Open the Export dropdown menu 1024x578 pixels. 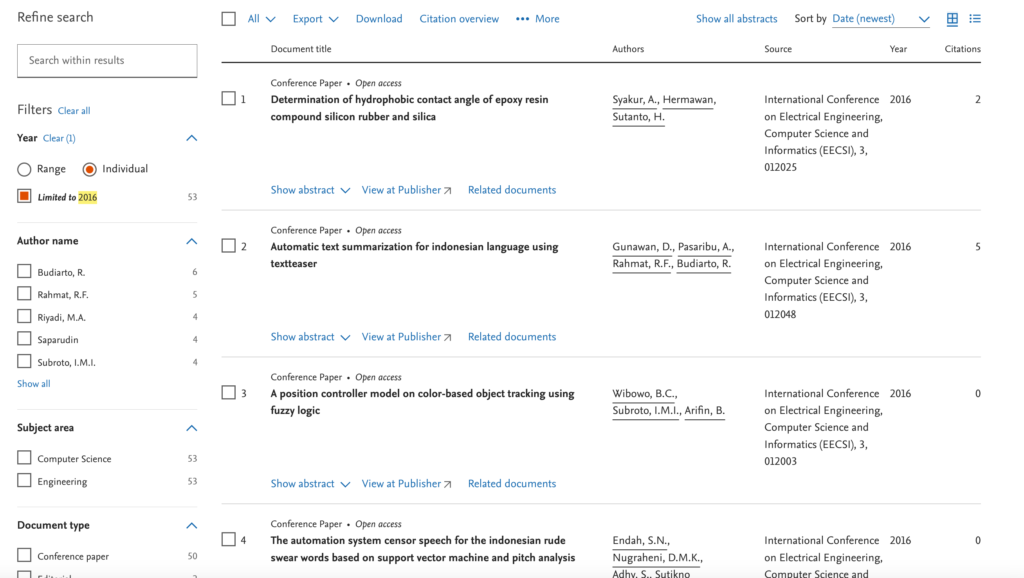pos(315,19)
